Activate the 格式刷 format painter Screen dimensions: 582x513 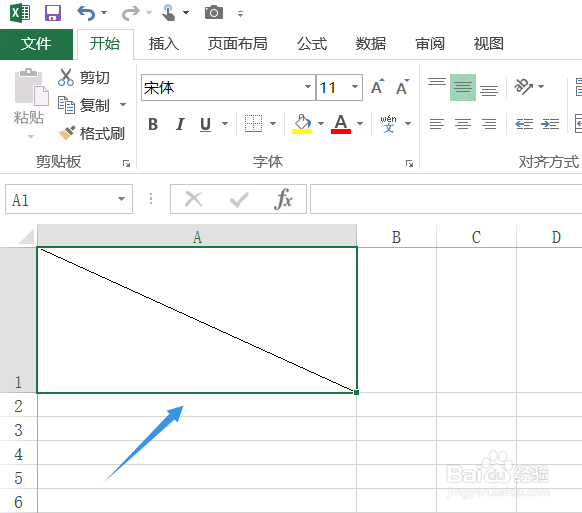coord(92,134)
